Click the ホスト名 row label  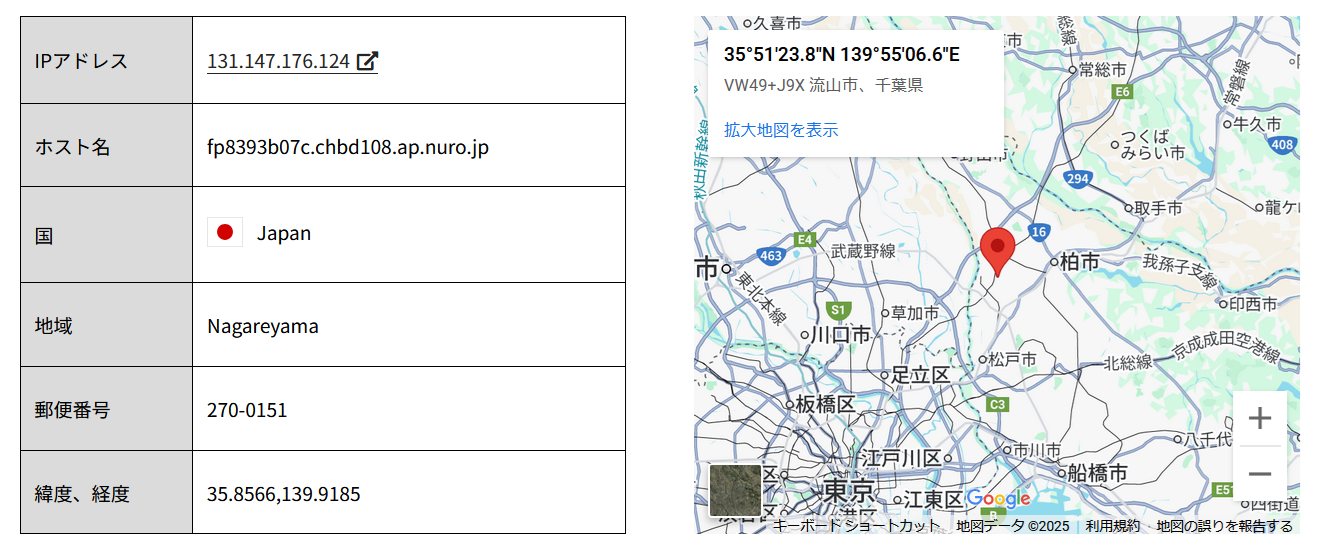click(x=72, y=147)
